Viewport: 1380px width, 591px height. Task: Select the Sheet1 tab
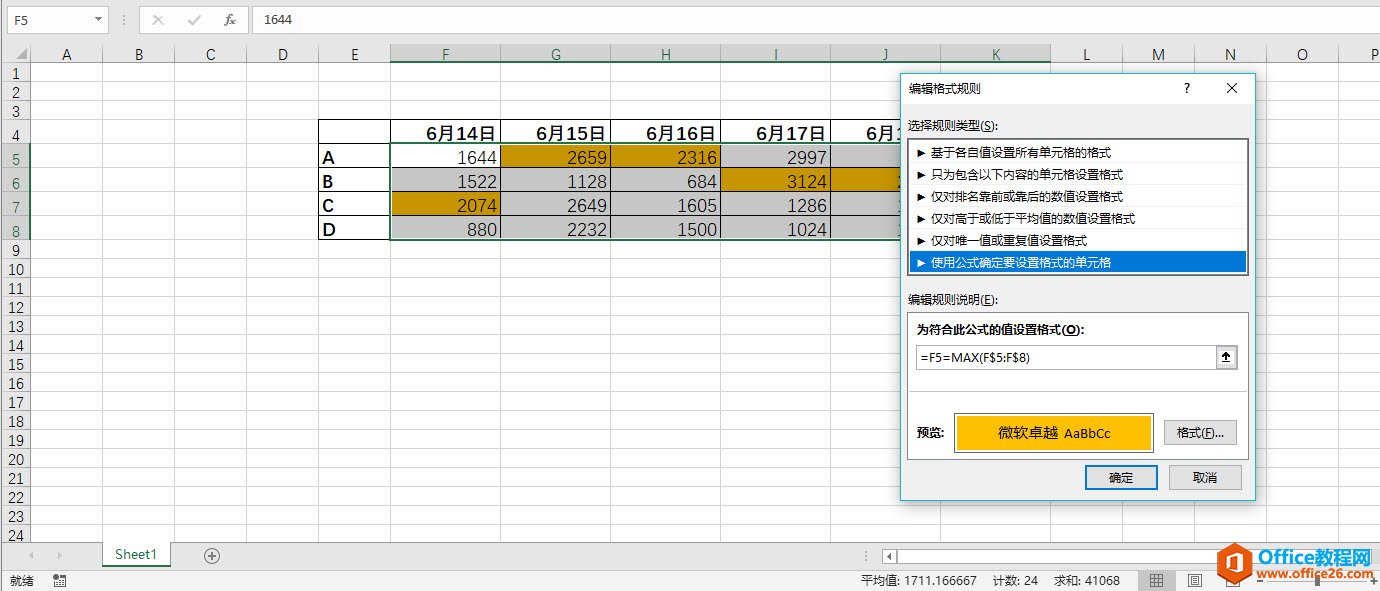(136, 554)
